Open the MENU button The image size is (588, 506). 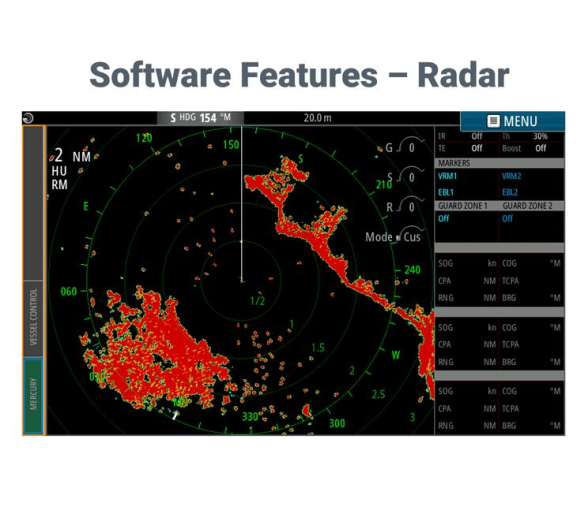512,121
